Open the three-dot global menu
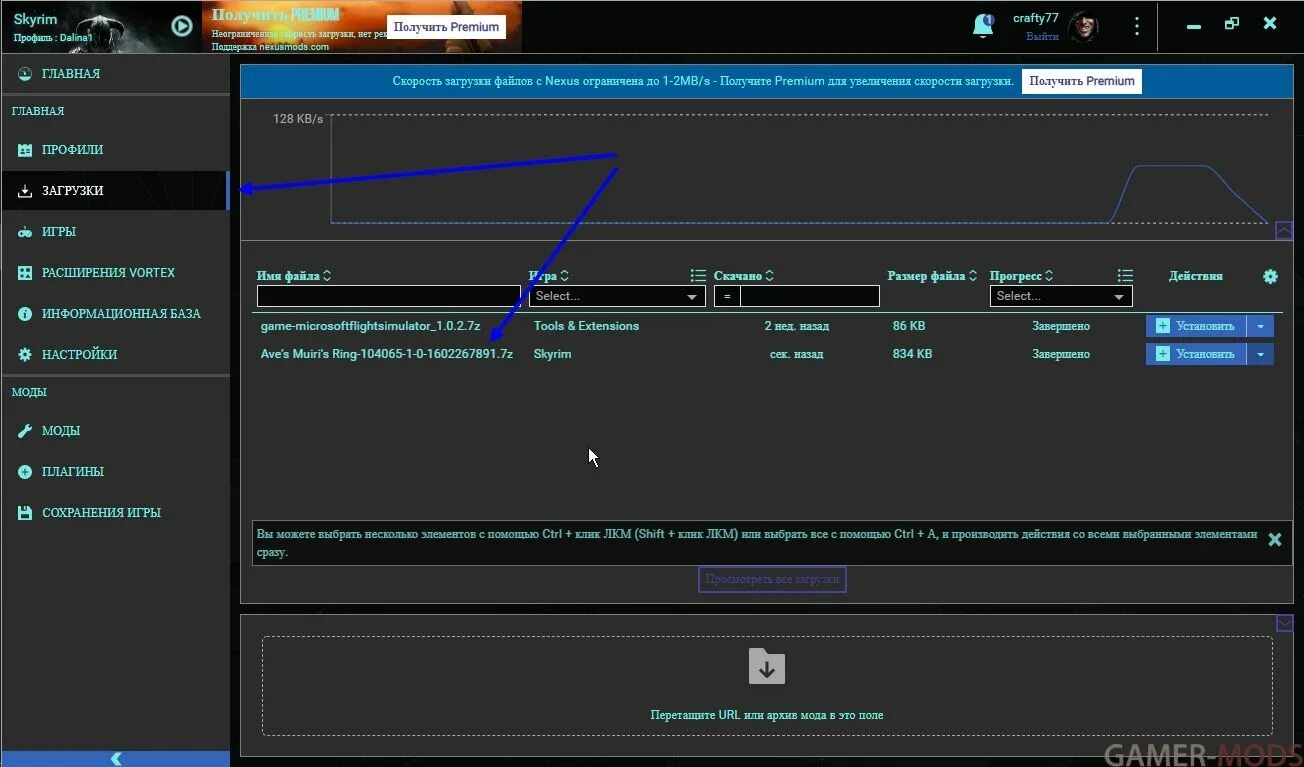Viewport: 1304px width, 767px height. (x=1137, y=26)
